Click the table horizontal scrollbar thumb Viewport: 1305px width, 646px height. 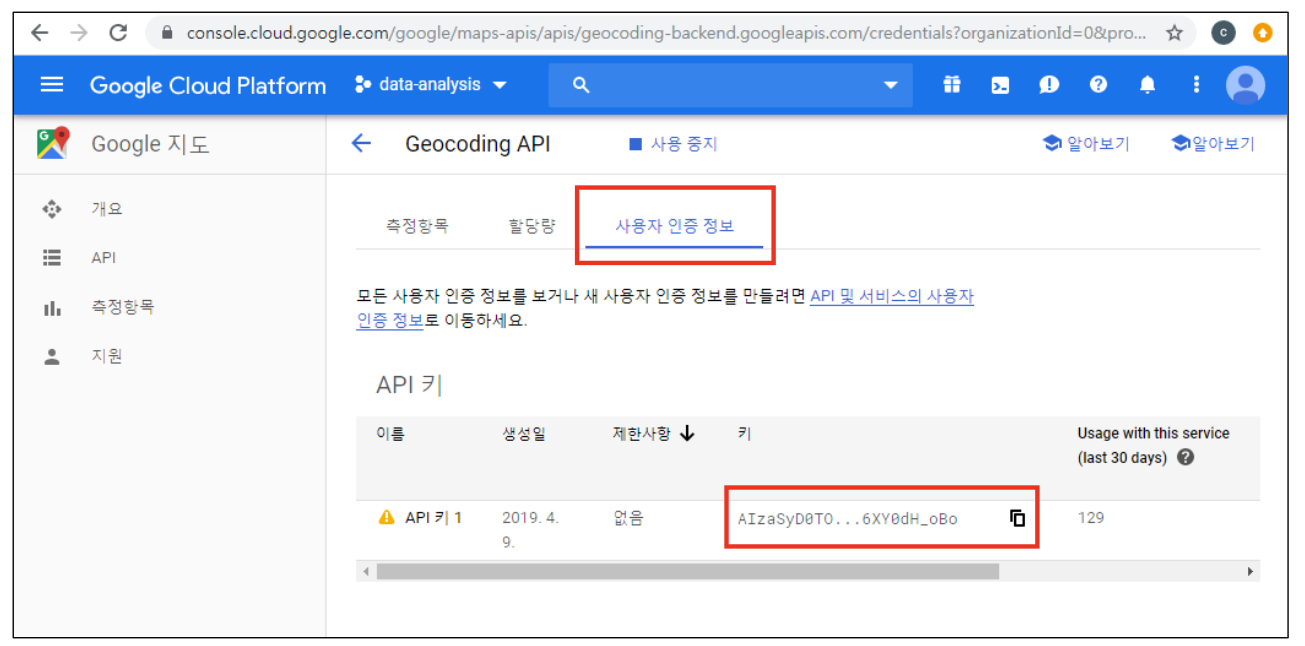click(688, 572)
